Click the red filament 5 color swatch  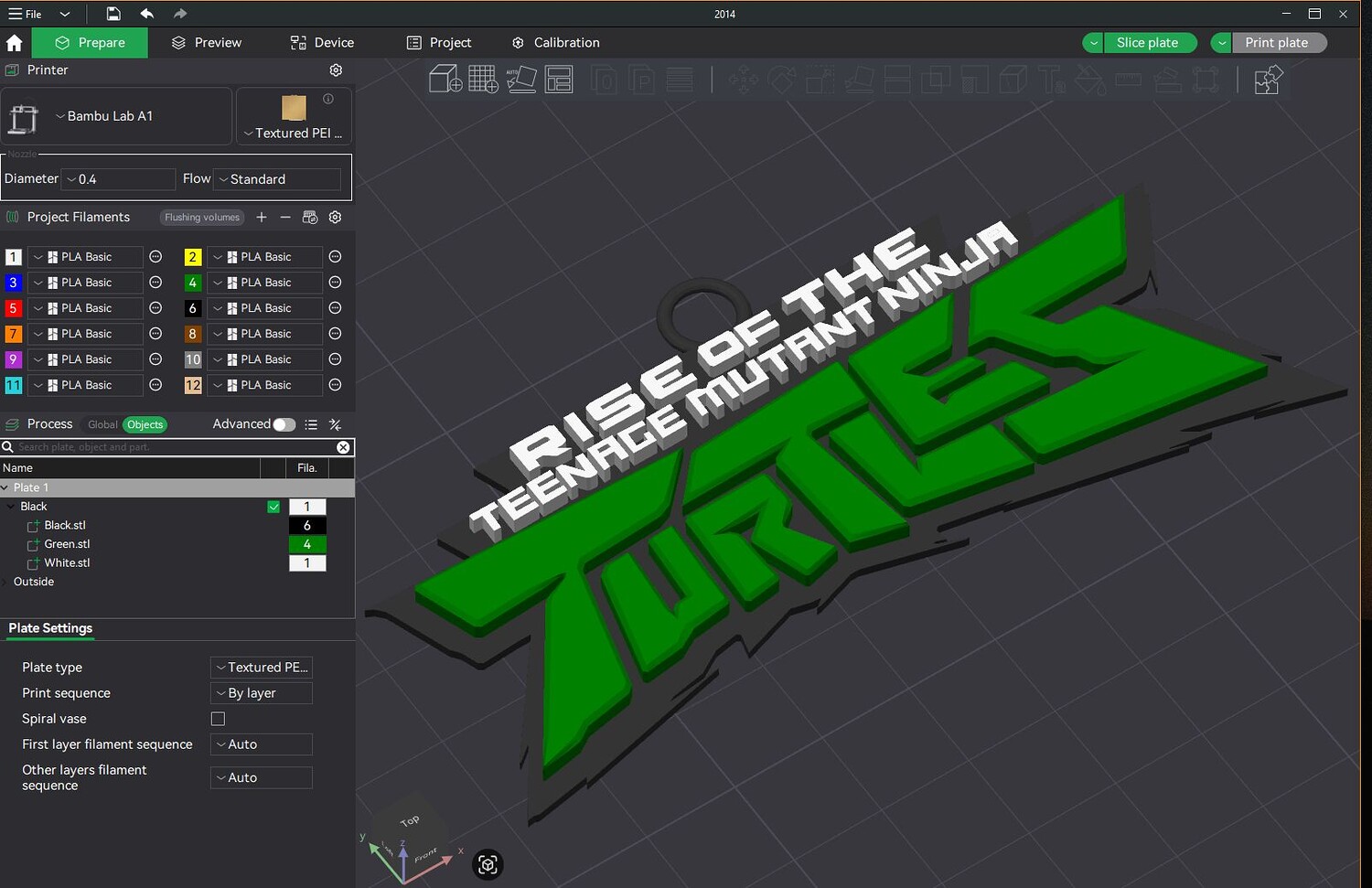[13, 308]
